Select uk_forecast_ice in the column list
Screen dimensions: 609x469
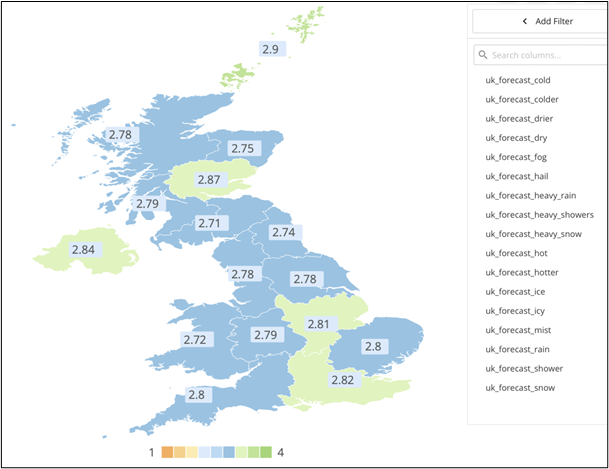tap(514, 291)
